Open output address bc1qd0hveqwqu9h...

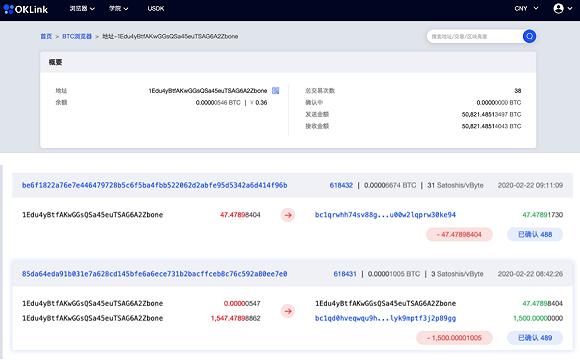(385, 318)
